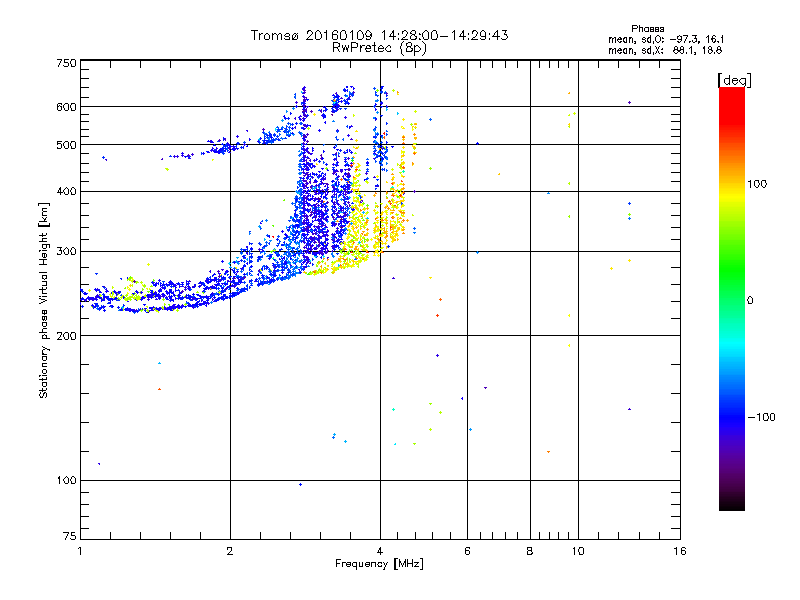Click the y-axis tick label '600'
Viewport: 800px width, 600px height.
coord(66,107)
